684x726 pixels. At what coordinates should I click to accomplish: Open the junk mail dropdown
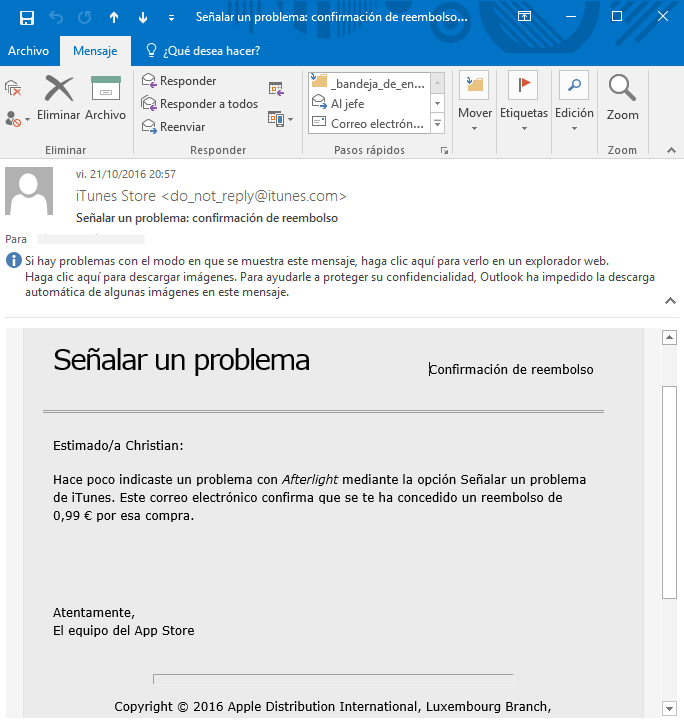click(x=17, y=119)
